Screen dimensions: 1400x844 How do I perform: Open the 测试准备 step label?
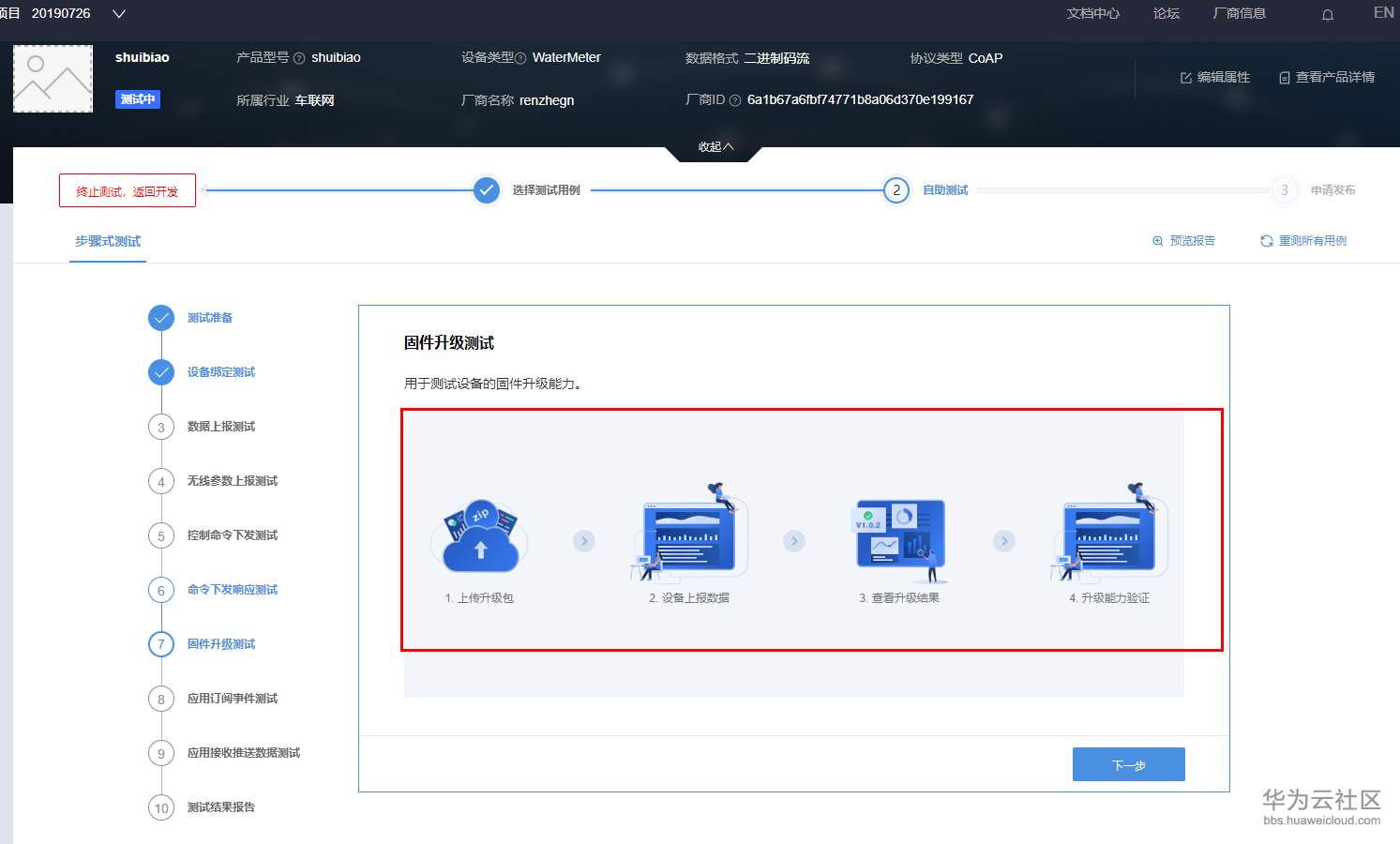click(x=210, y=318)
